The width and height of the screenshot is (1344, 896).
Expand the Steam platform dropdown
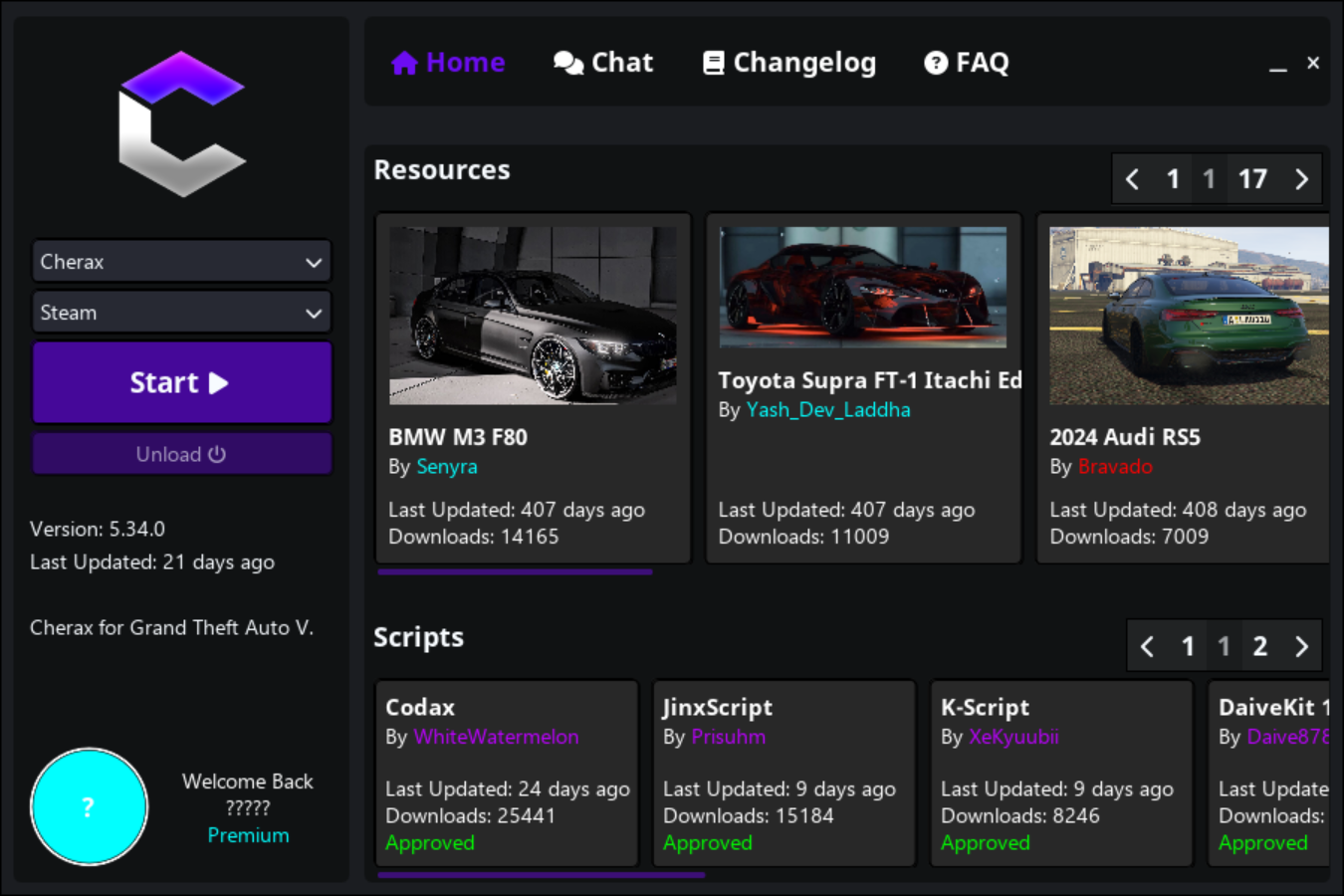pos(181,313)
